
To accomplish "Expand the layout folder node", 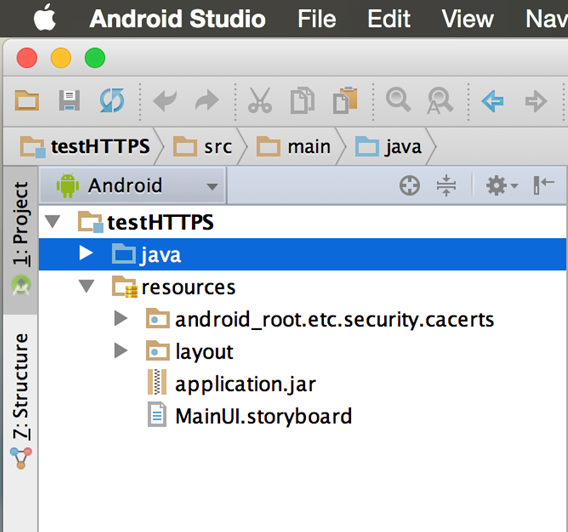I will click(121, 351).
